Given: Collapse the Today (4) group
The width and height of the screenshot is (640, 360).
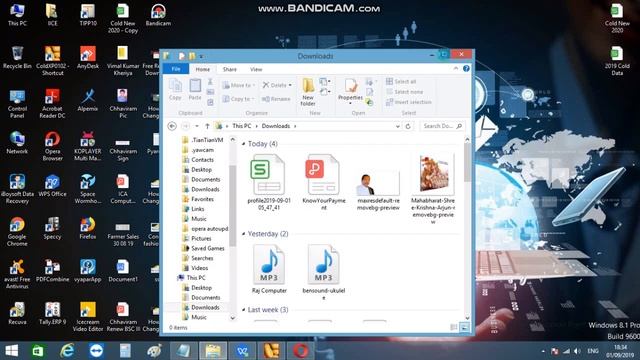Looking at the screenshot, I should (x=244, y=144).
